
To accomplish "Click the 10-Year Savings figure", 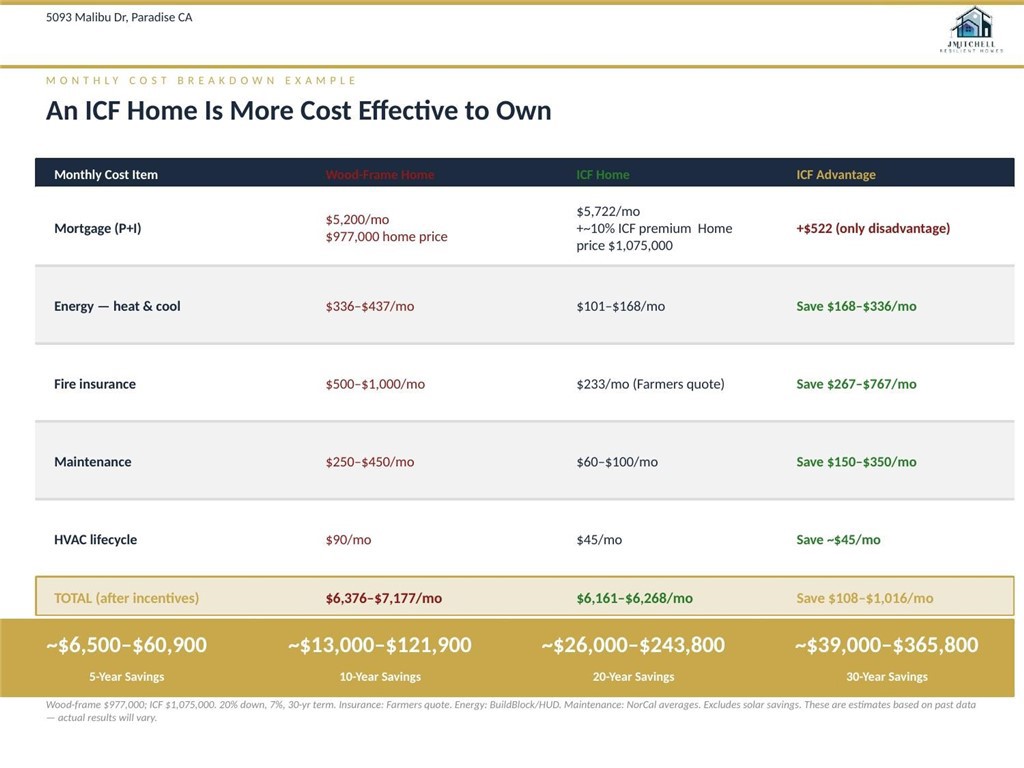I will coord(379,645).
